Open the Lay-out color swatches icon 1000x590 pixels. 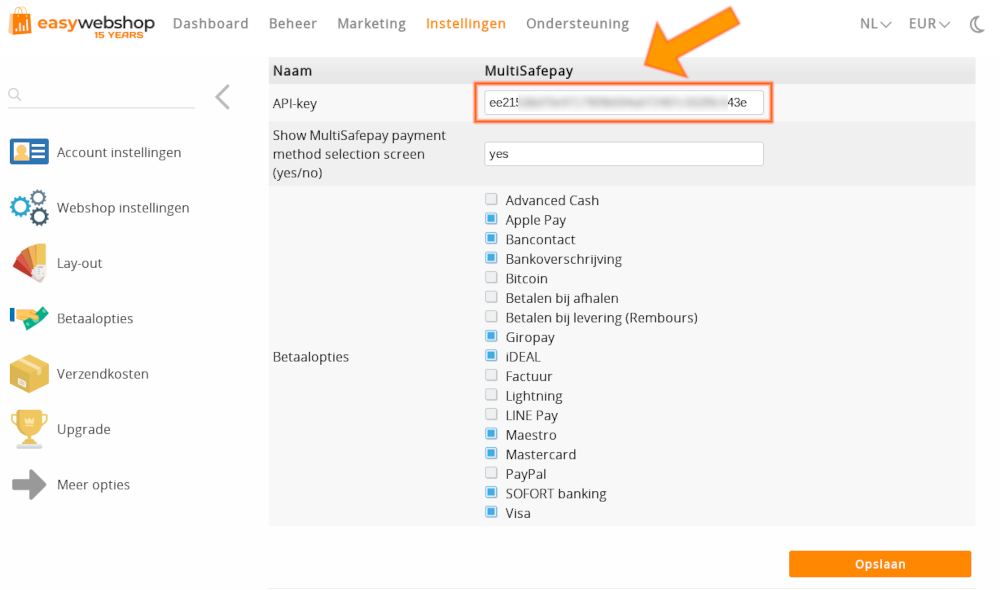point(30,263)
